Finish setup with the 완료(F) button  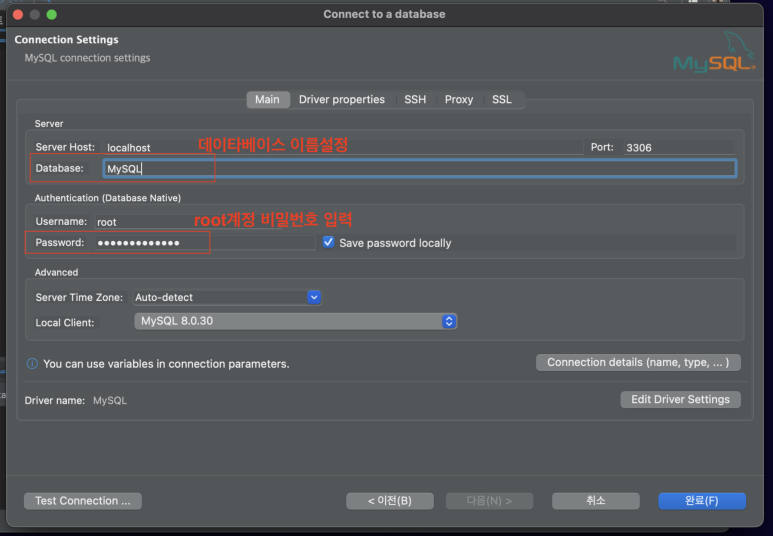[702, 501]
